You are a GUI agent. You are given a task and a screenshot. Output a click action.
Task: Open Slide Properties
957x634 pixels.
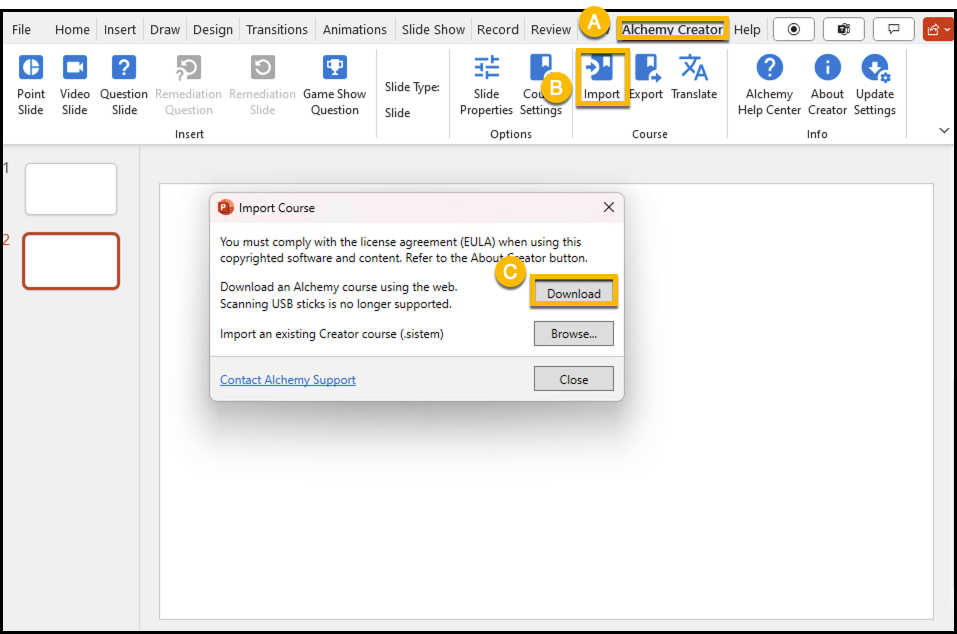point(486,84)
